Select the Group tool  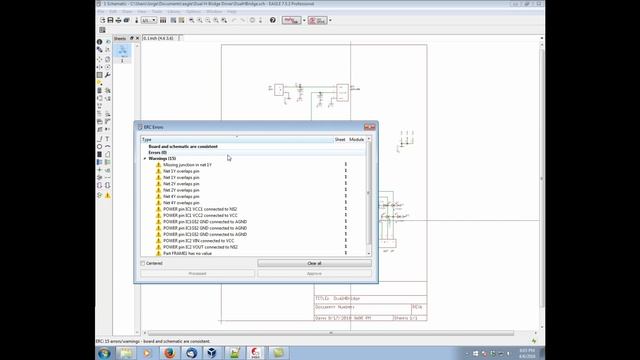(100, 75)
